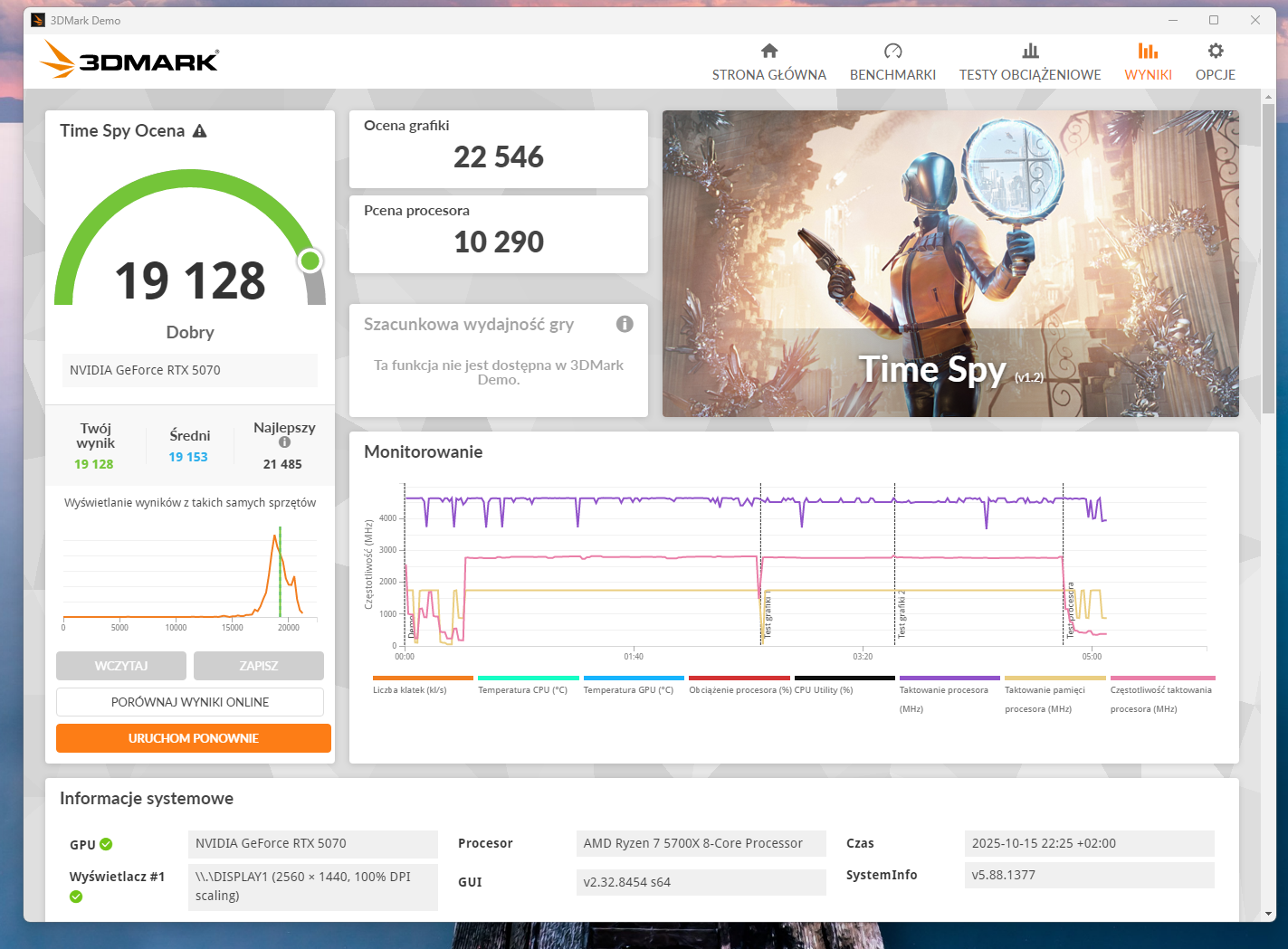Click the average score value 19 153
1288x949 pixels.
coord(188,457)
